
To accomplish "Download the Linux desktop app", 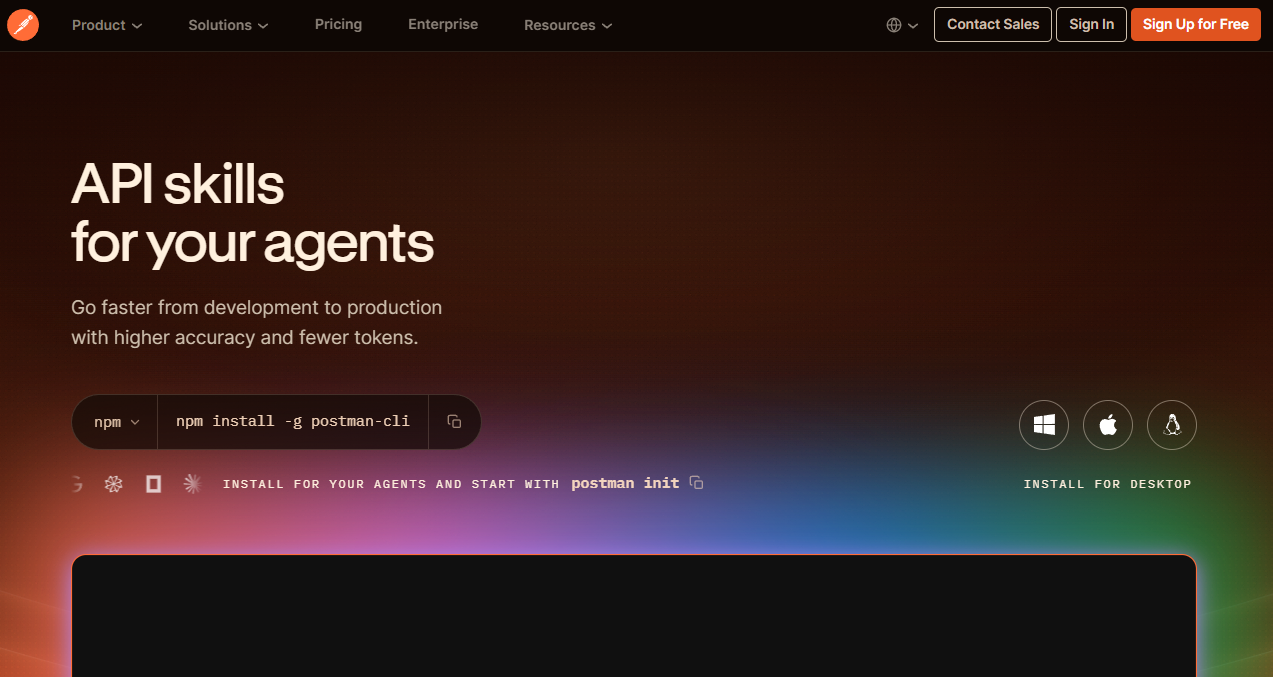I will point(1172,425).
